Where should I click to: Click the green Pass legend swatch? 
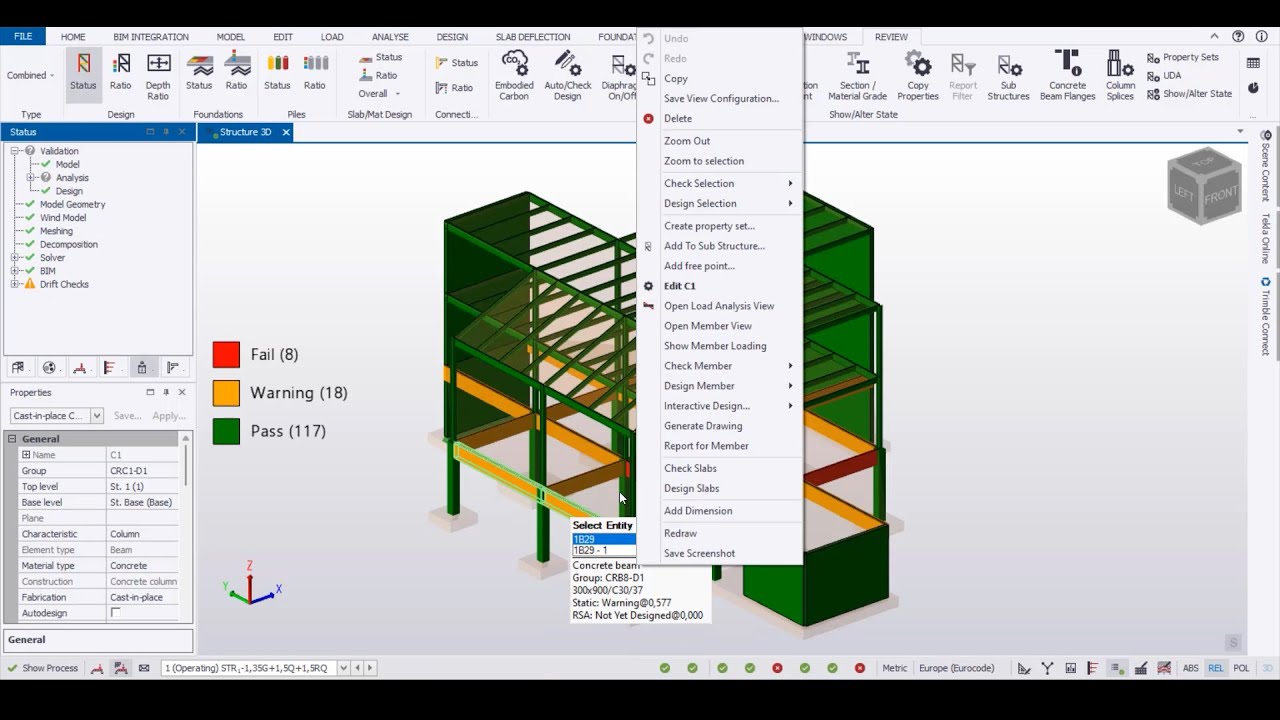(226, 431)
